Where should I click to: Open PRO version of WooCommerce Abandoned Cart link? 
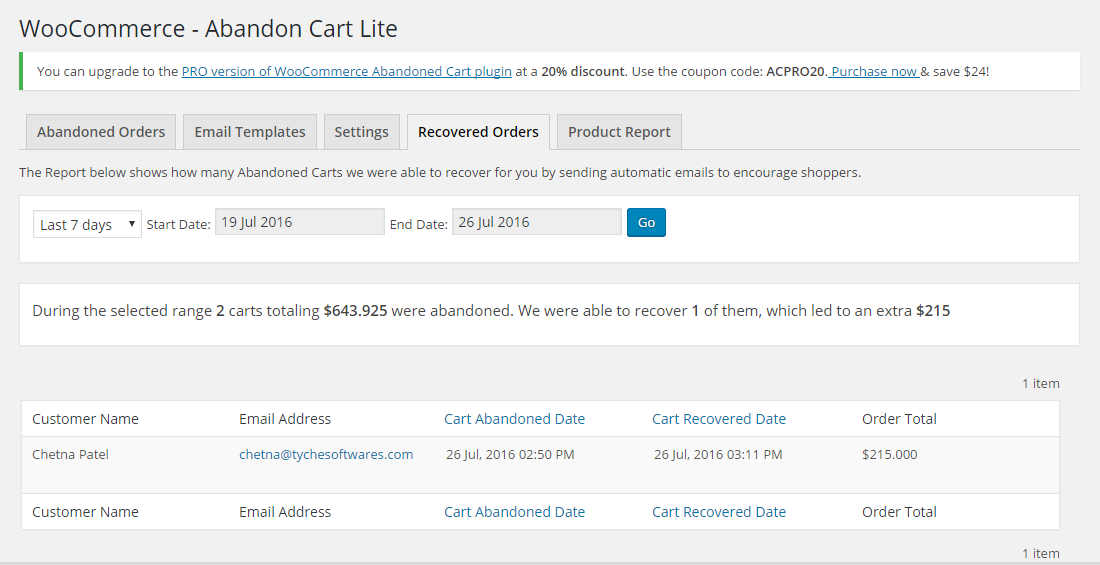[x=347, y=72]
